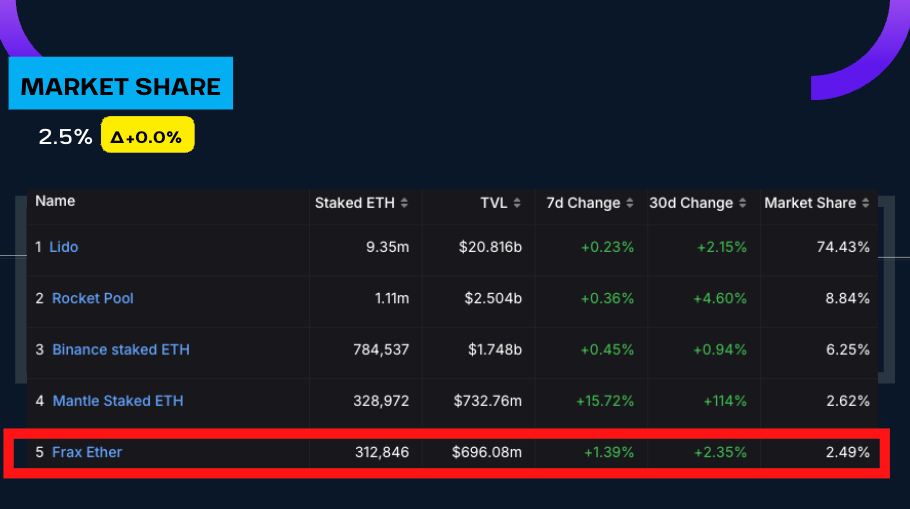This screenshot has width=910, height=509.
Task: Click the yellow Δ+0.0% badge
Action: [147, 137]
